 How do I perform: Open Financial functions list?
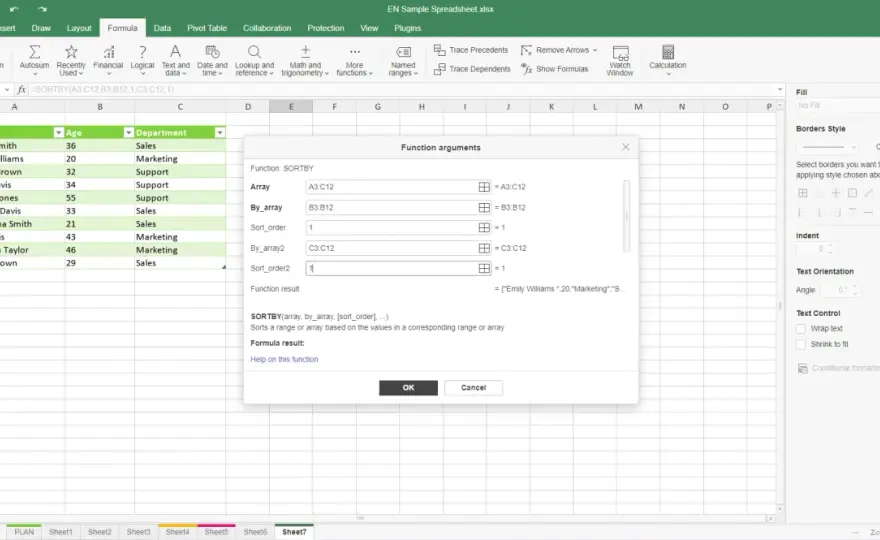pyautogui.click(x=108, y=60)
